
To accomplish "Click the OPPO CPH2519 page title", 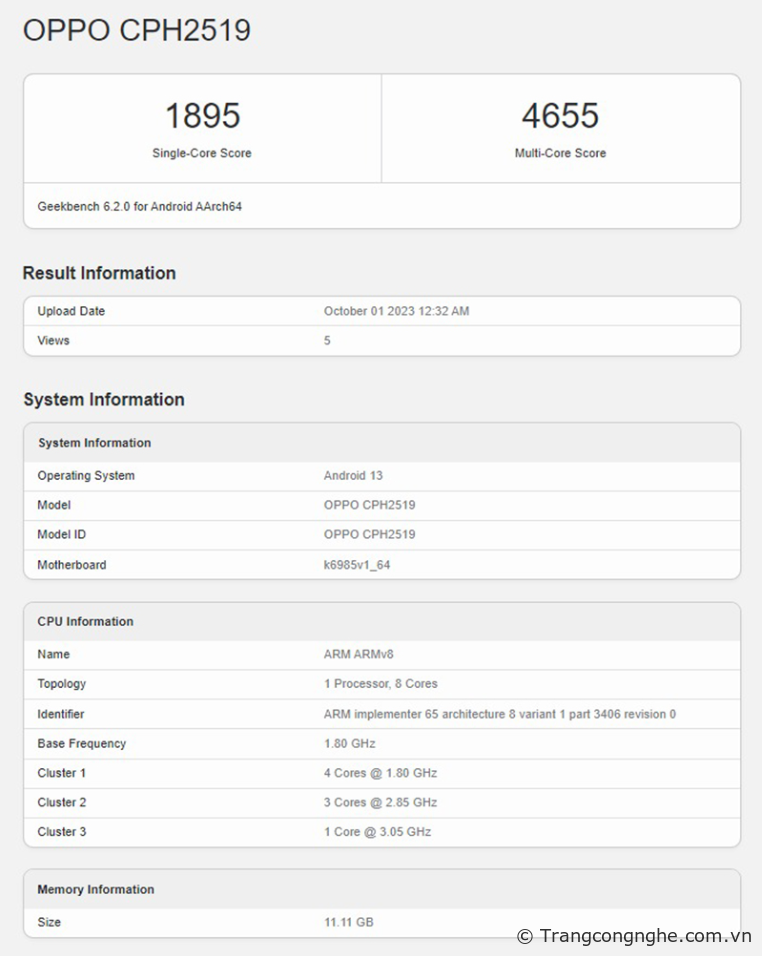I will [x=136, y=31].
